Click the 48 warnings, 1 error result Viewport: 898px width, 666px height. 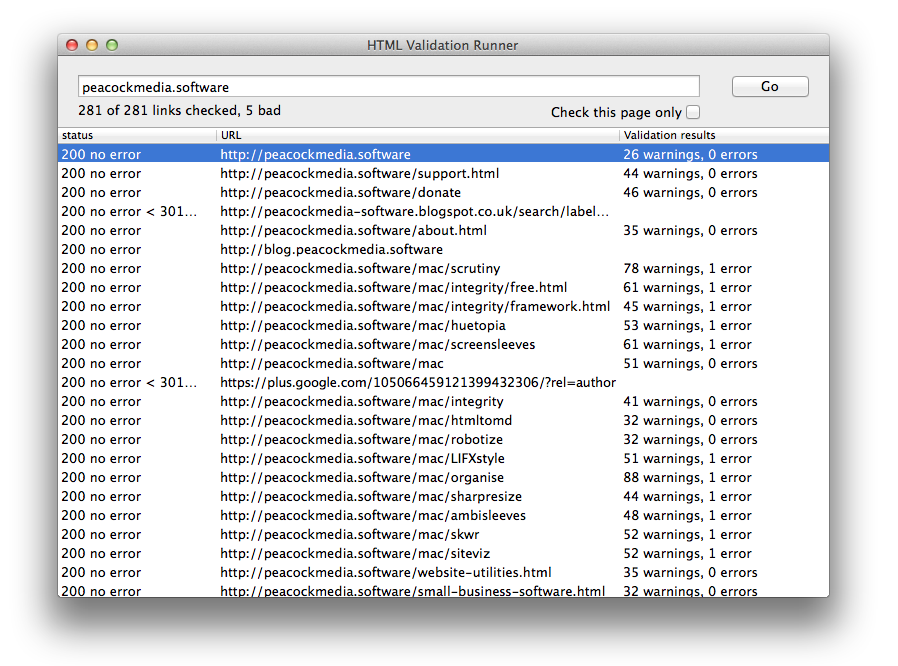687,515
